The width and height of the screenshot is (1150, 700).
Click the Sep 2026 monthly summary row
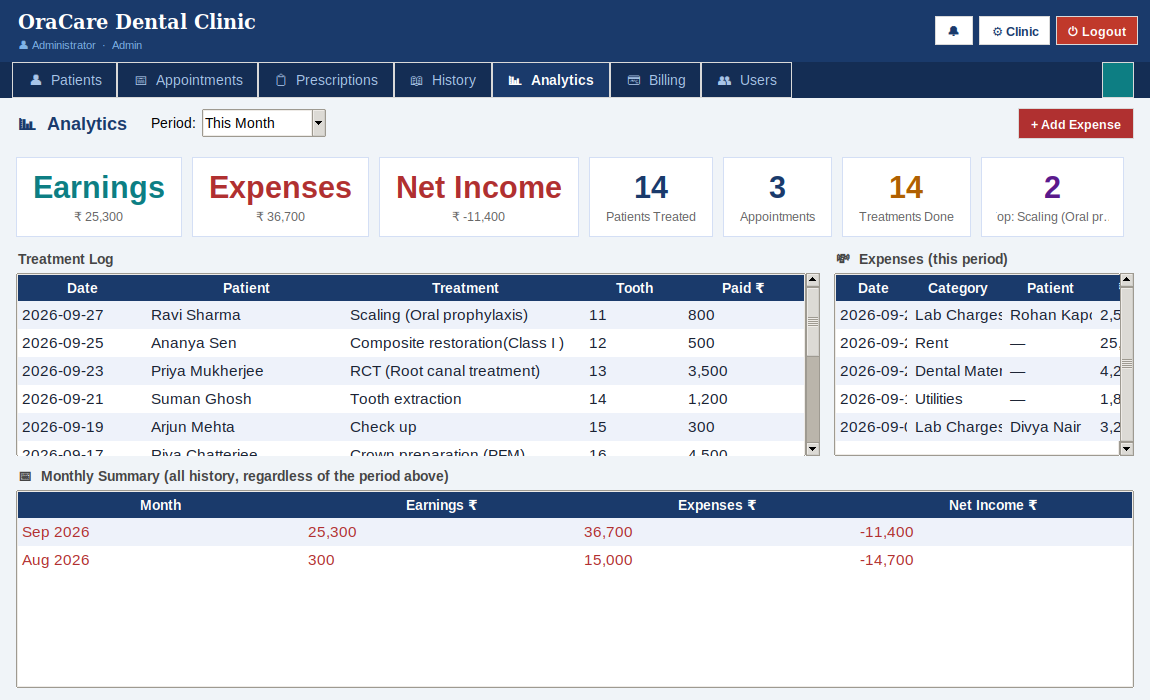pos(575,532)
